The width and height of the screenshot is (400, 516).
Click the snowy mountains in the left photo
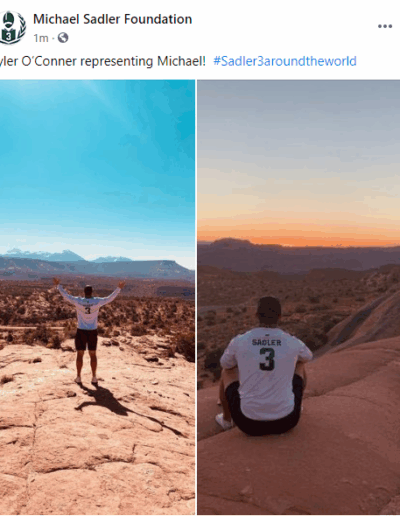67,255
